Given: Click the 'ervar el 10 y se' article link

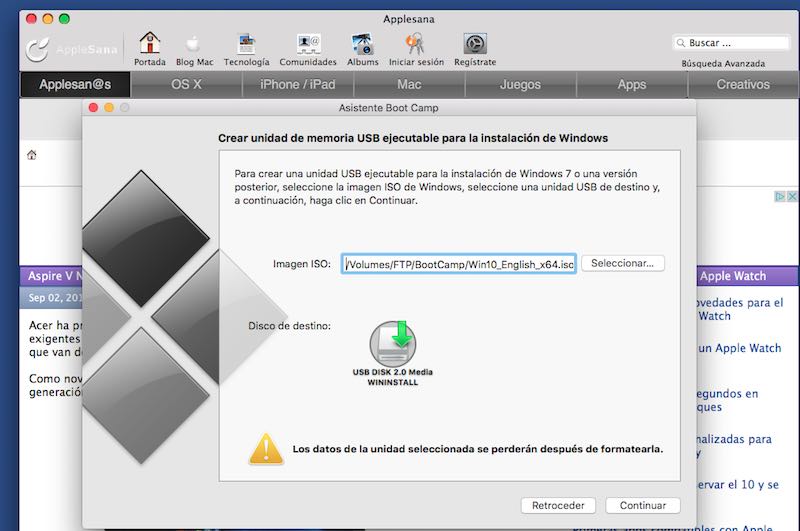Looking at the screenshot, I should tap(738, 485).
